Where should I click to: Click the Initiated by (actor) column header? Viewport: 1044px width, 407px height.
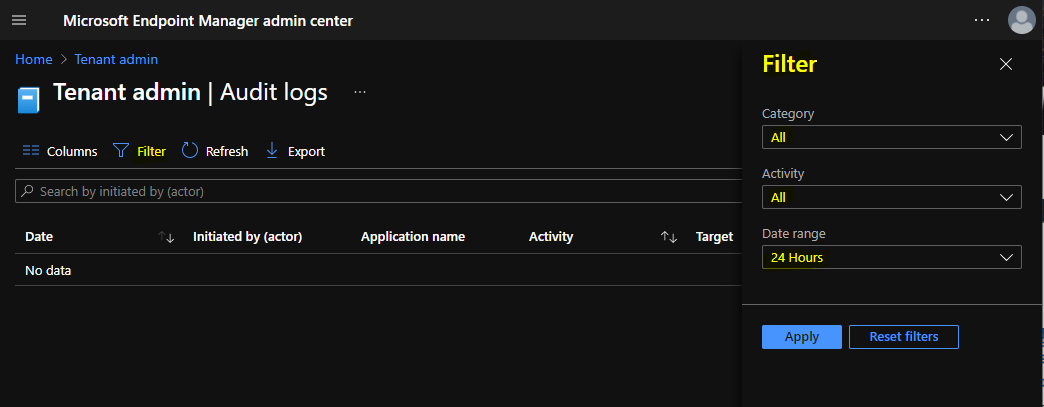pos(248,236)
